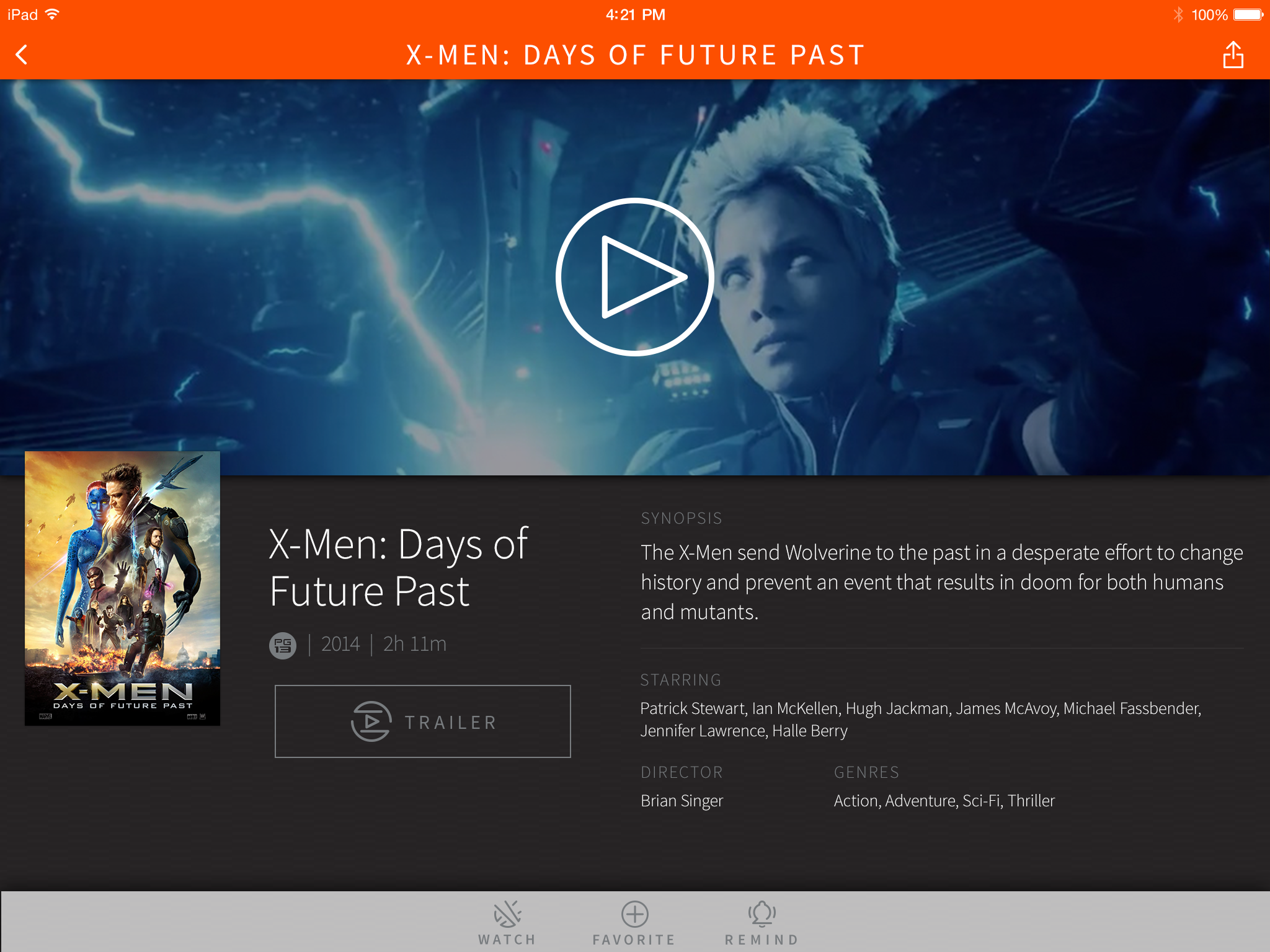This screenshot has width=1270, height=952.
Task: Tap the movie title X-Men: Days of Future Past
Action: pyautogui.click(x=398, y=567)
